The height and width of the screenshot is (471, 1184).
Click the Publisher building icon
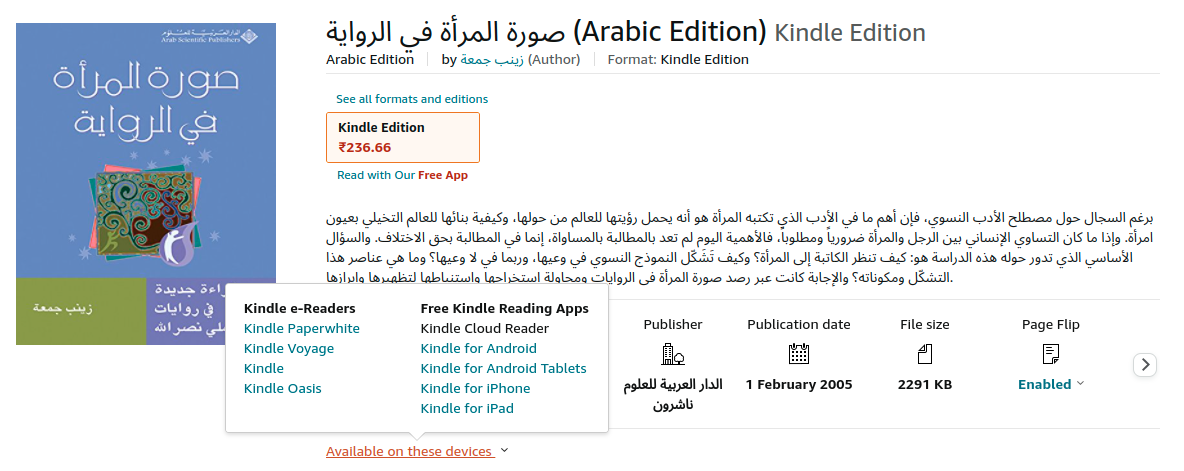pos(672,354)
